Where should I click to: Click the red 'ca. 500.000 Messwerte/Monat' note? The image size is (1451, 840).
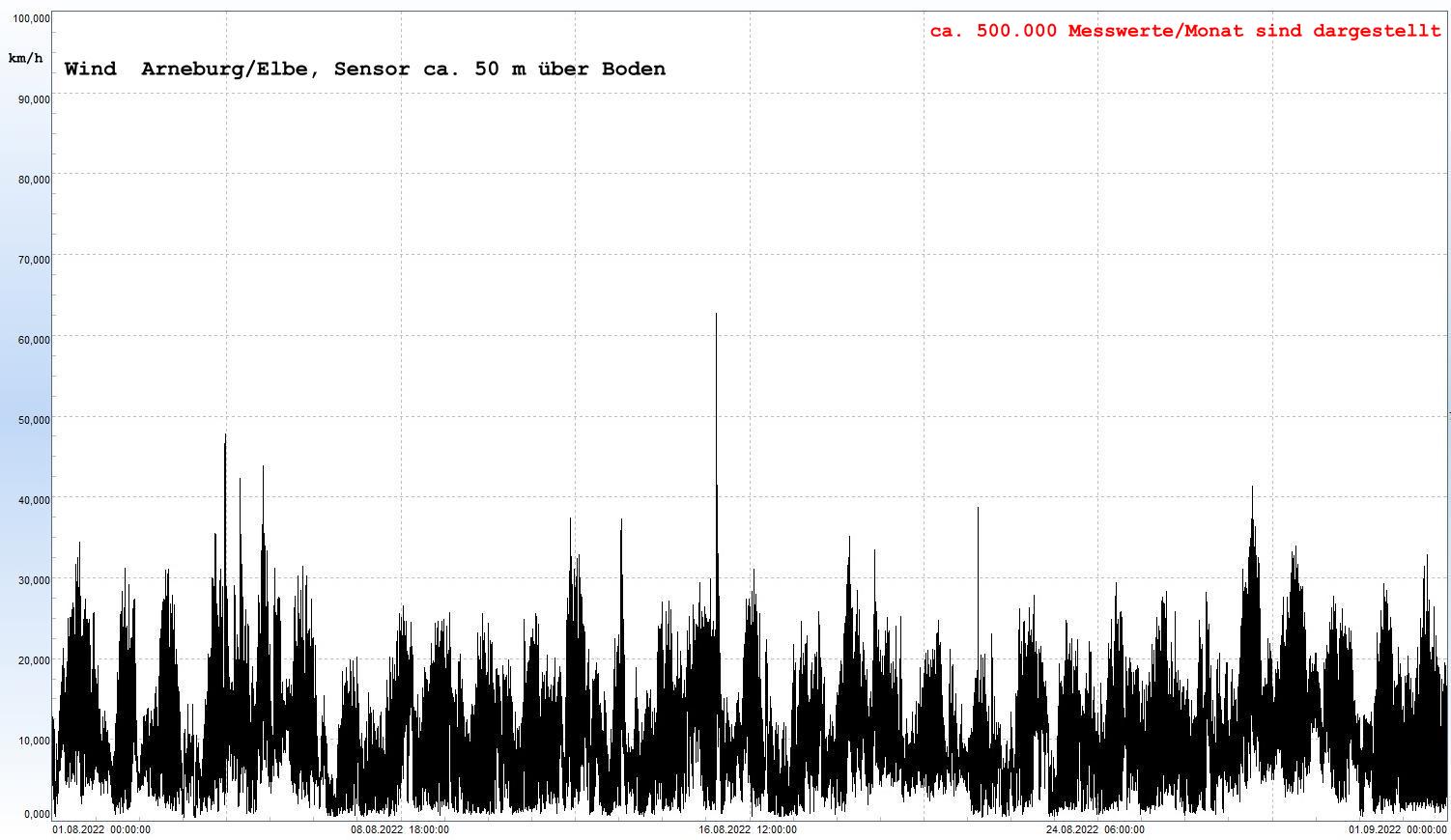(1184, 31)
